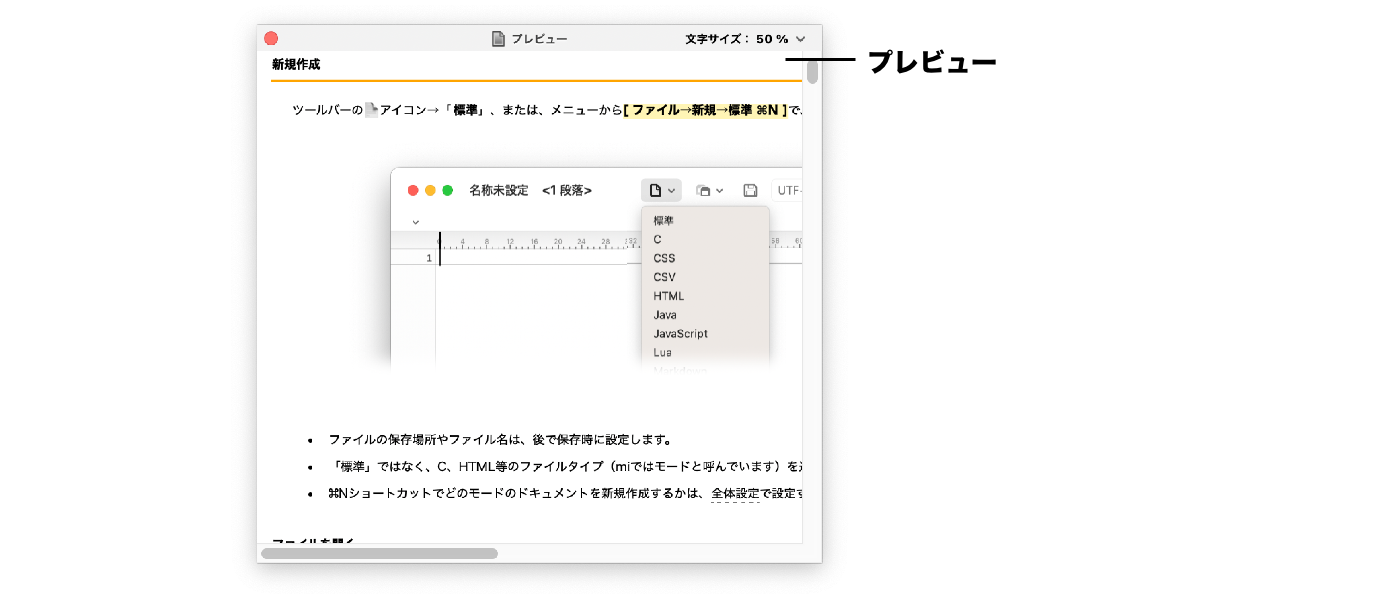Viewport: 1400px width, 600px height.
Task: Click the green zoom button in the embedded window
Action: coord(448,190)
